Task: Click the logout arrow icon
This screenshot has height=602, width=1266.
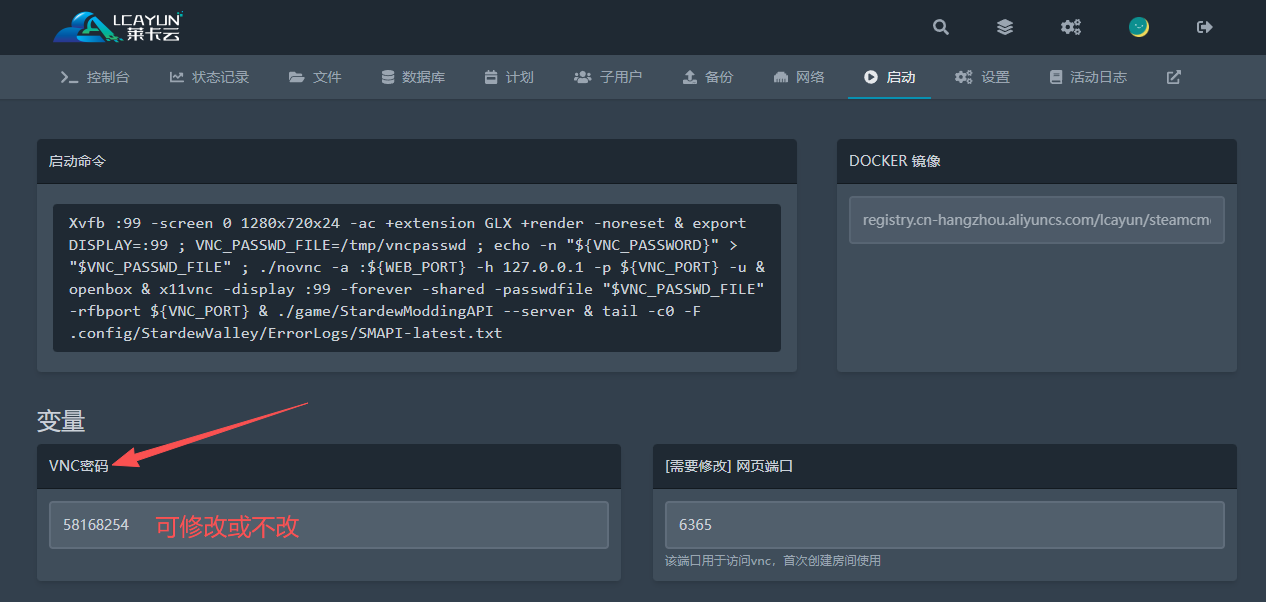Action: (1205, 27)
